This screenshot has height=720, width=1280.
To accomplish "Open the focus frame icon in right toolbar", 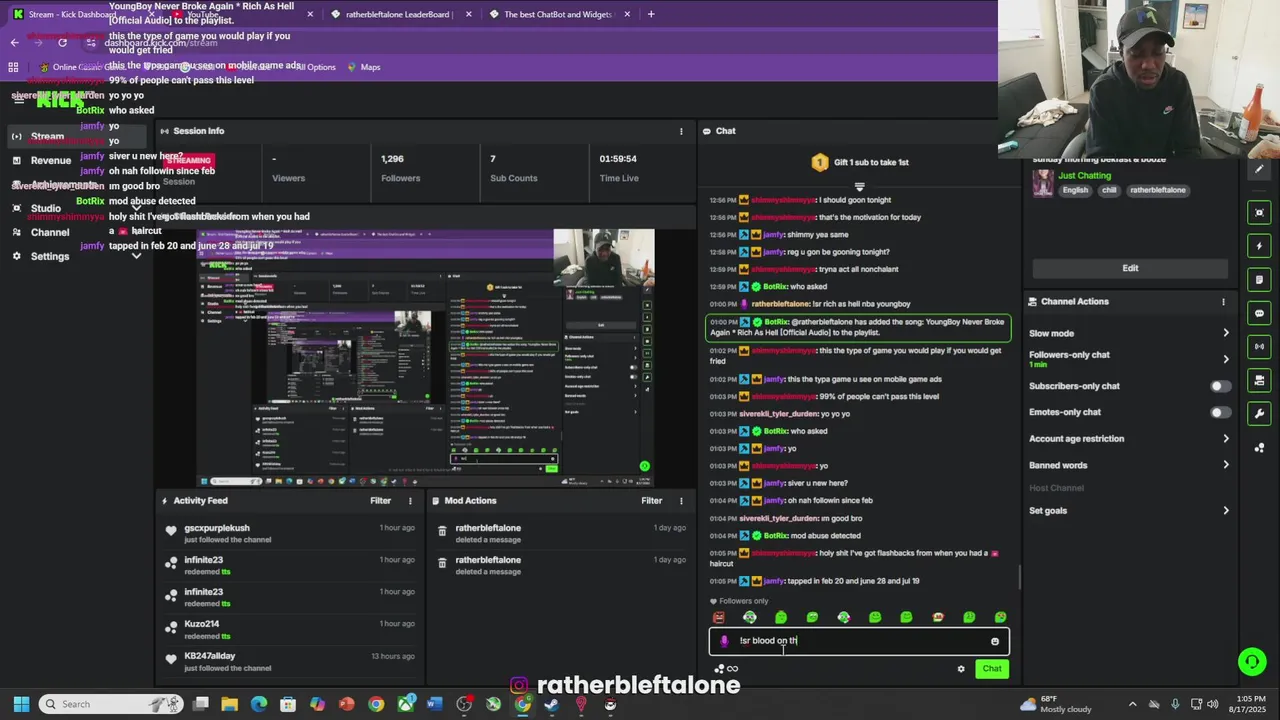I will 1259,212.
